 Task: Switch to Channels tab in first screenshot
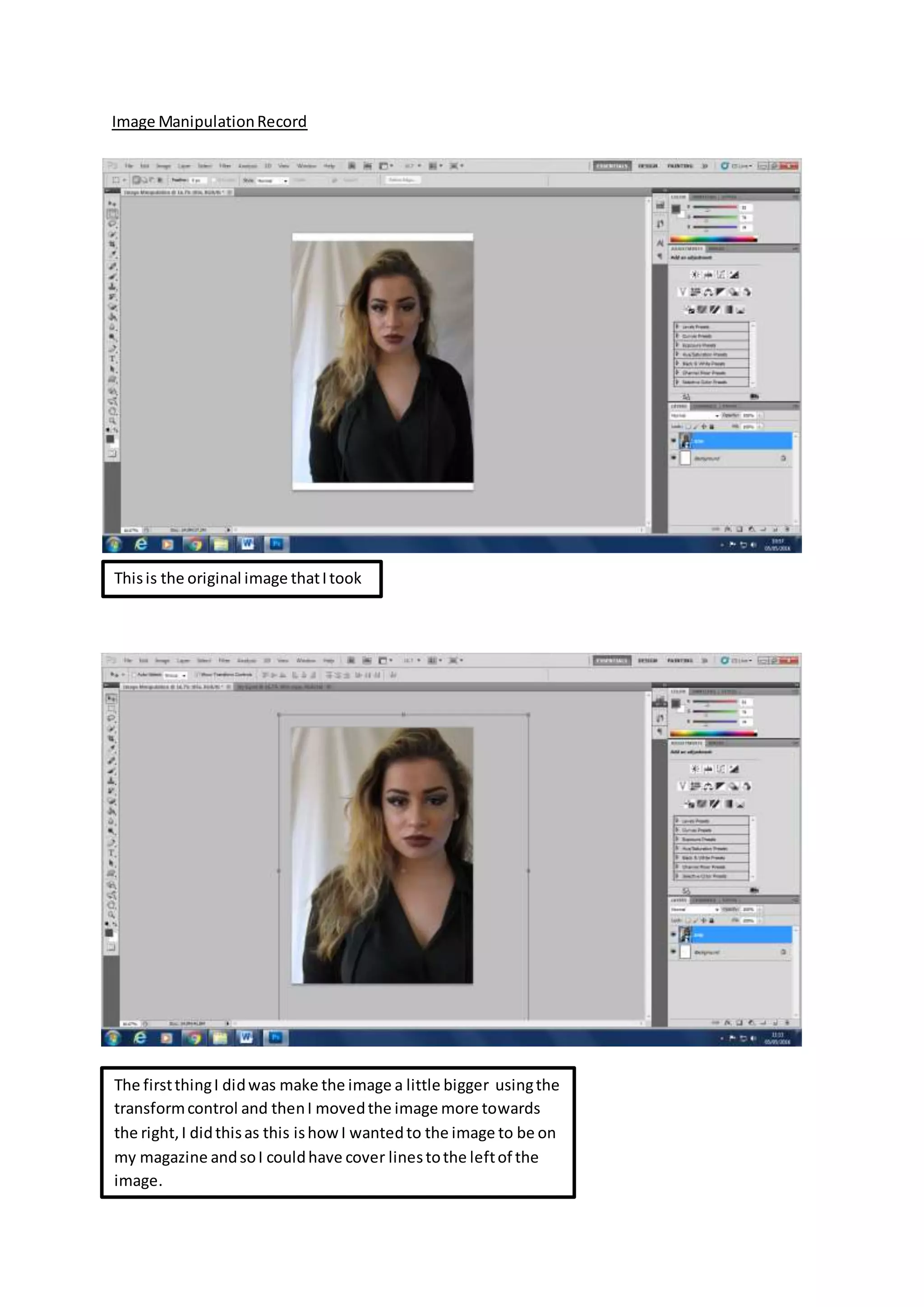pos(705,407)
